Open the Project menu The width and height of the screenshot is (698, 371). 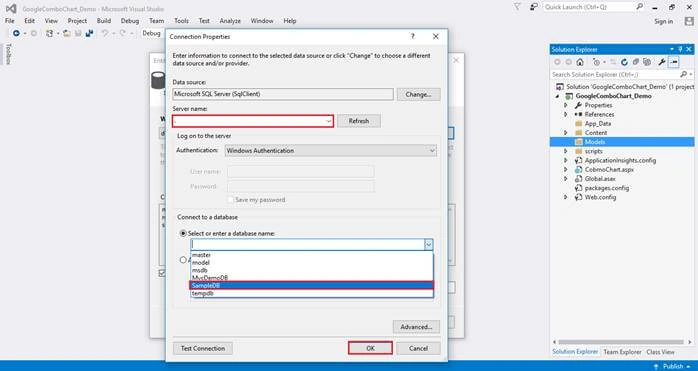point(77,21)
